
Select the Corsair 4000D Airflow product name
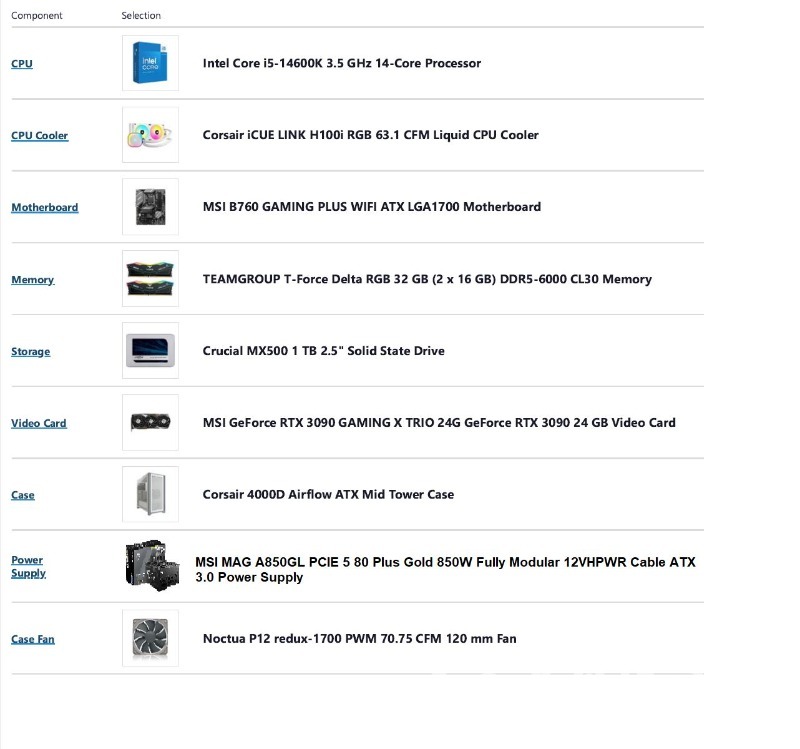coord(328,494)
